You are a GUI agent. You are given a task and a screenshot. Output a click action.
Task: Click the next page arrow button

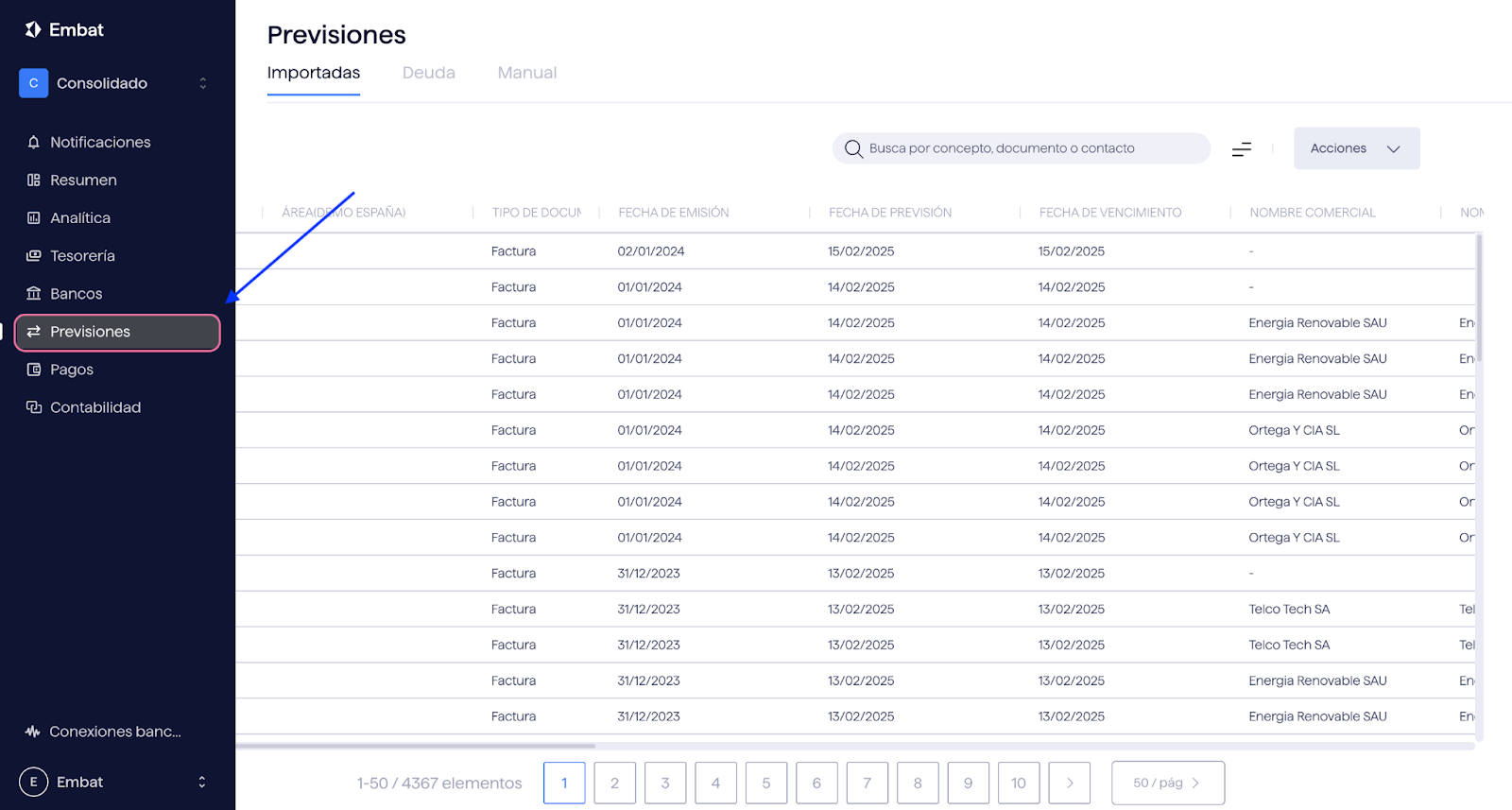(x=1069, y=783)
